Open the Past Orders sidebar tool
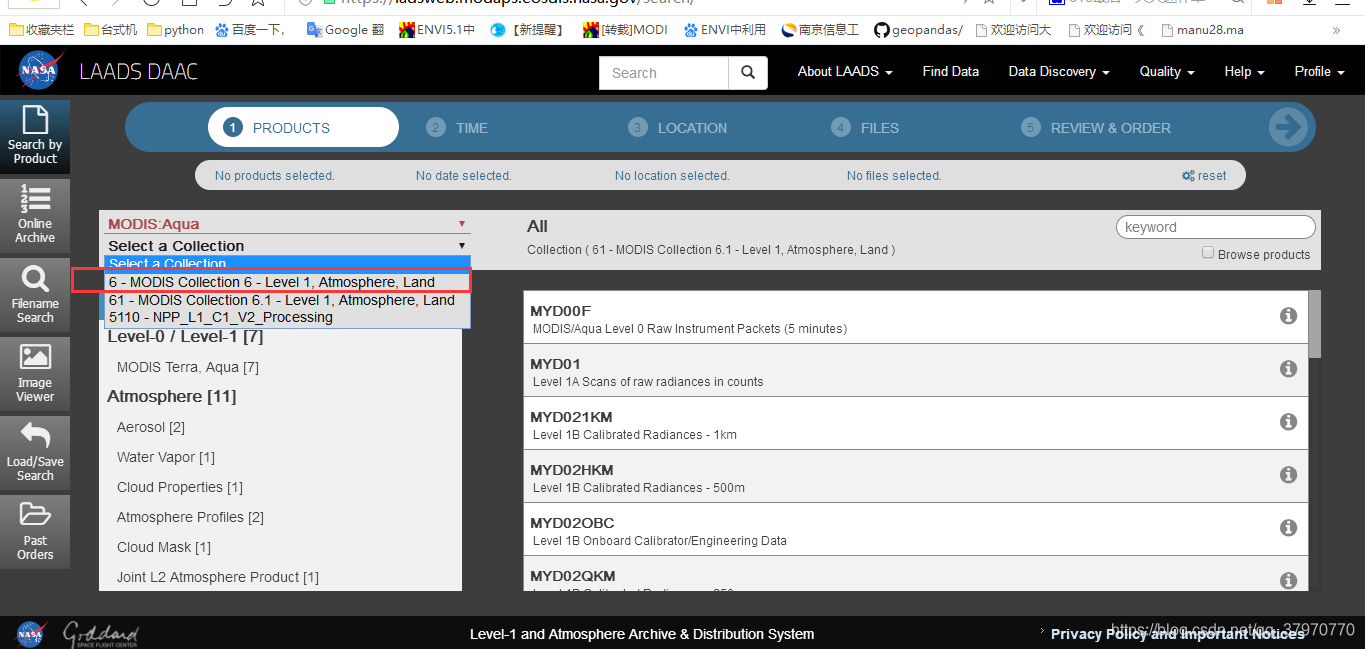1365x649 pixels. click(x=35, y=532)
